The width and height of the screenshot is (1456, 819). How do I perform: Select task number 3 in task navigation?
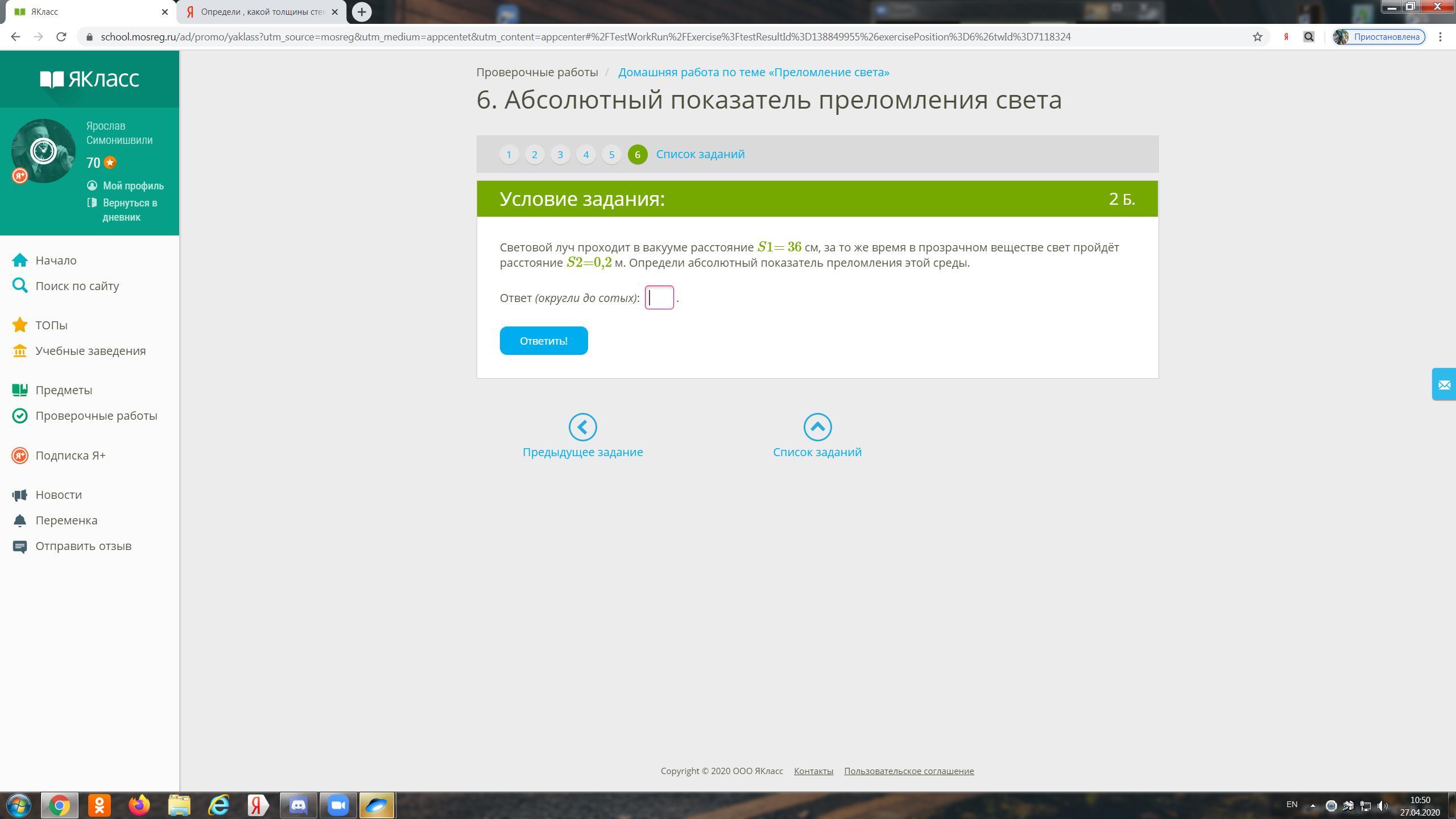click(560, 154)
